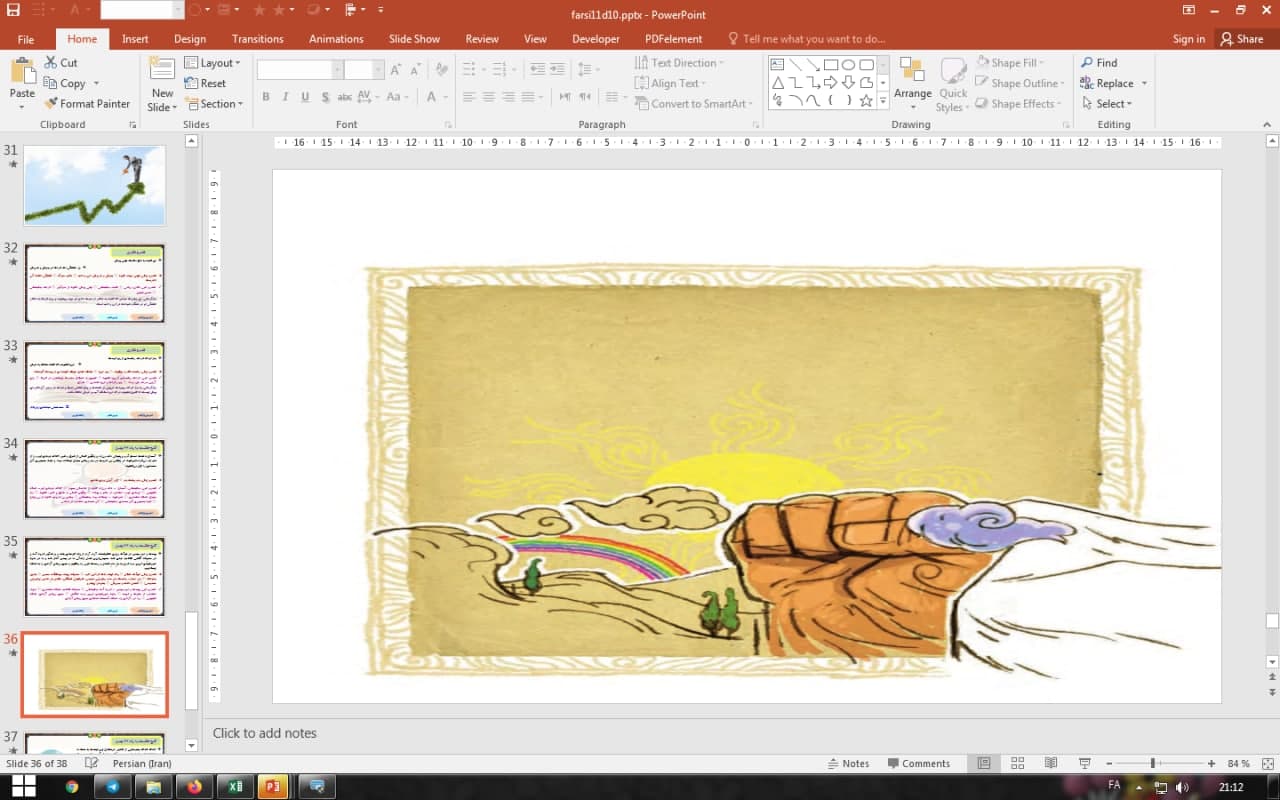Toggle Bold formatting button

tap(266, 97)
